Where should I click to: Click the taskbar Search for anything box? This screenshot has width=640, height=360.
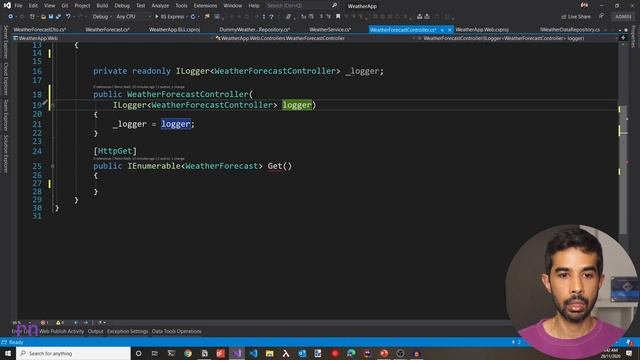pyautogui.click(x=73, y=353)
